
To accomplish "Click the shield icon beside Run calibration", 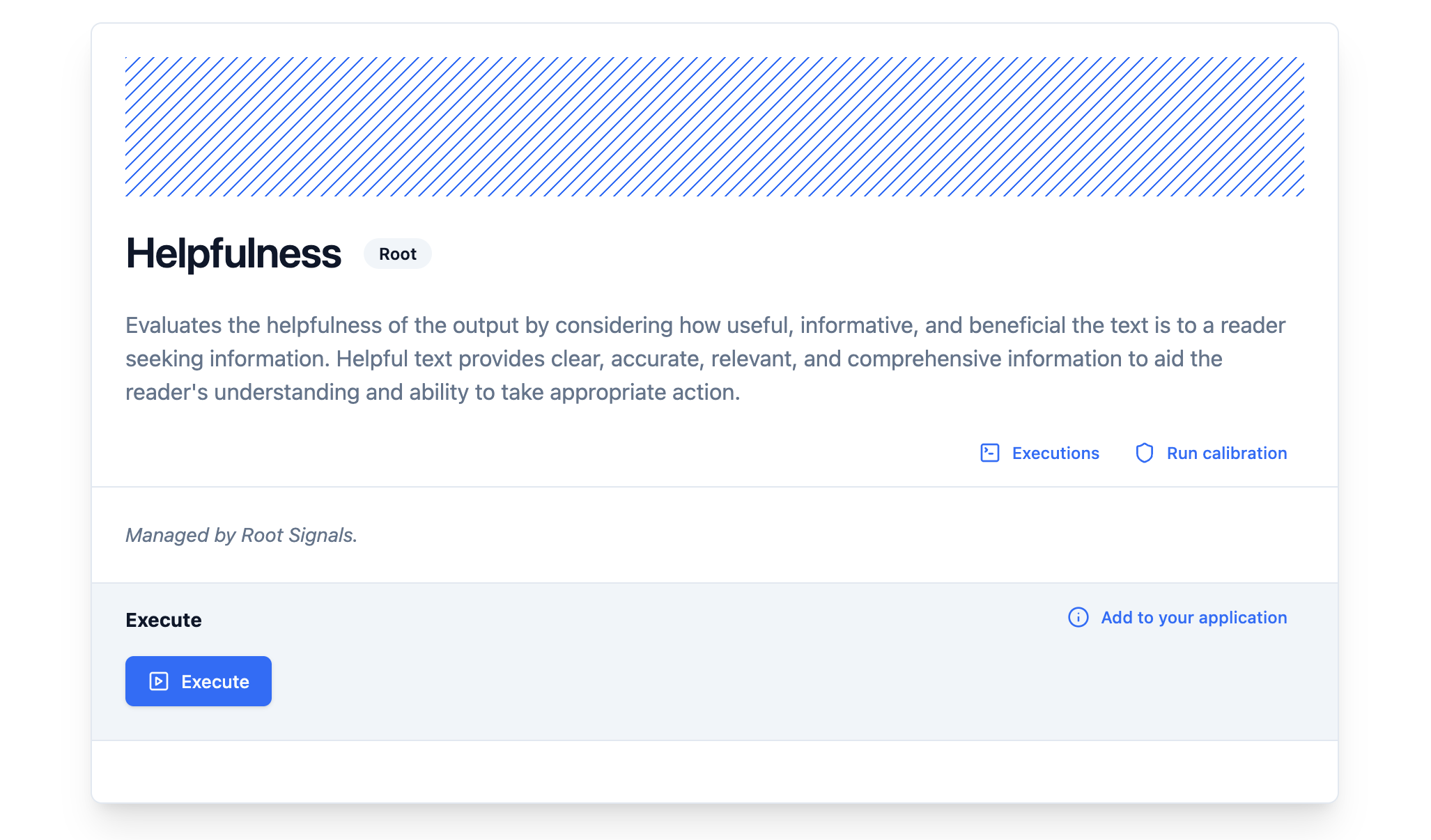I will [x=1144, y=453].
